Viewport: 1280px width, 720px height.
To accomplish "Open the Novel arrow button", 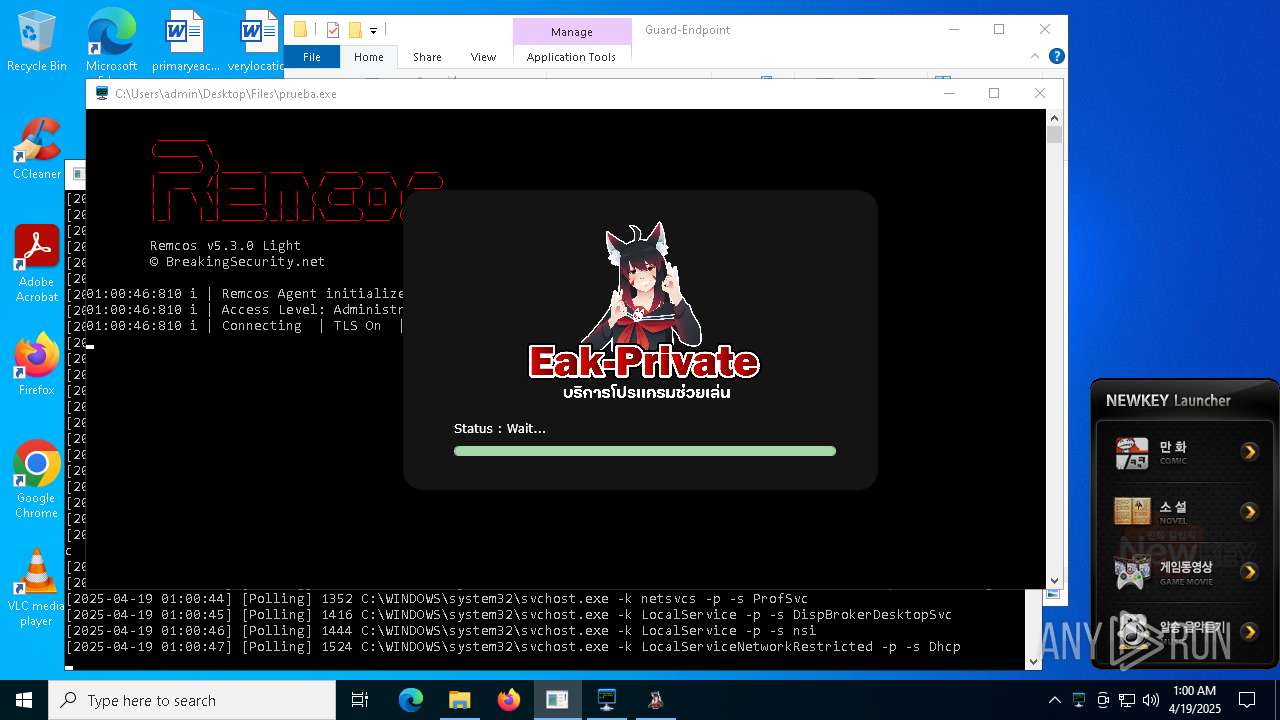I will [x=1250, y=512].
